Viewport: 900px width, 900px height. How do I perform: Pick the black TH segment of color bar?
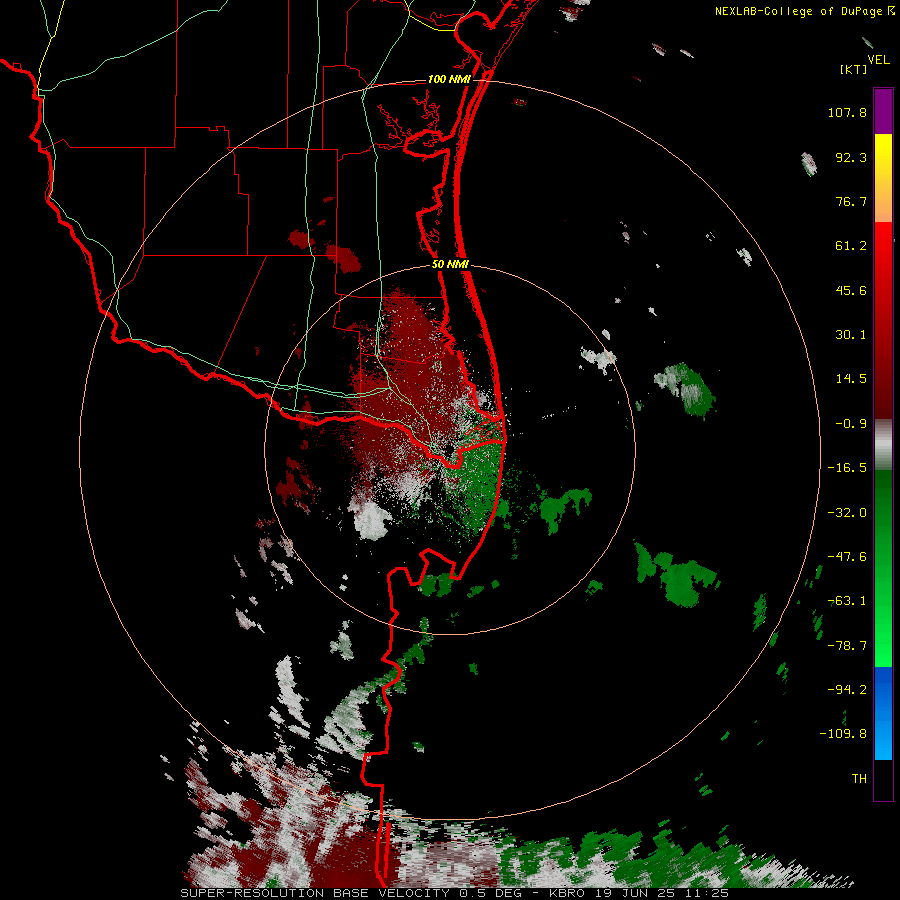pyautogui.click(x=883, y=779)
